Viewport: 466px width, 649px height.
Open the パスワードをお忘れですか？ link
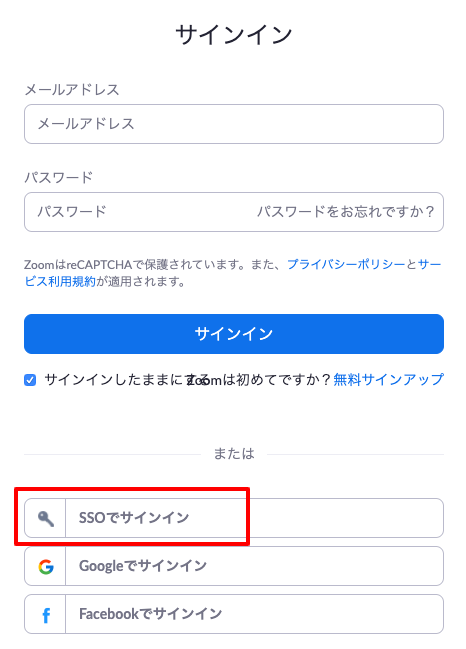(346, 212)
